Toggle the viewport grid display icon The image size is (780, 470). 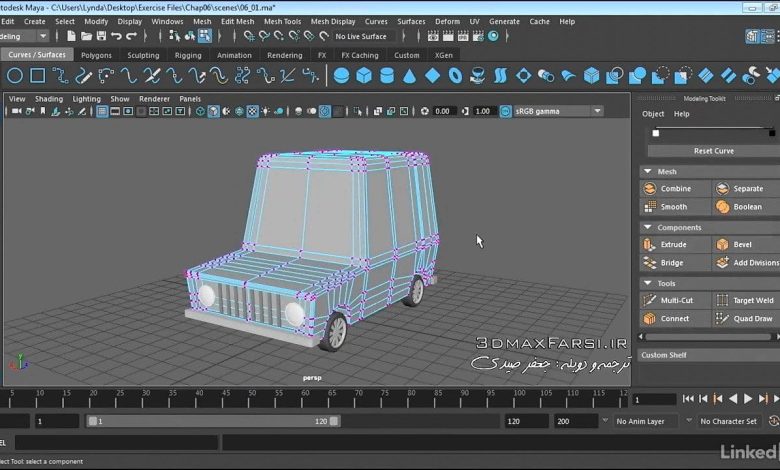coord(101,111)
